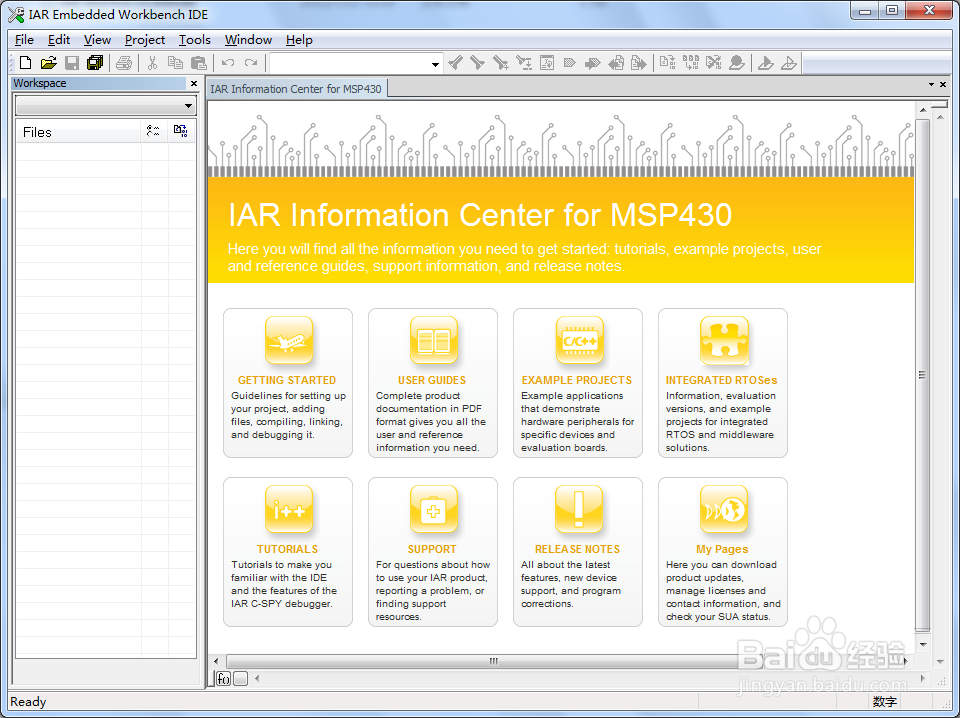Viewport: 960px width, 718px height.
Task: Click in the quick search input field
Action: 350,64
